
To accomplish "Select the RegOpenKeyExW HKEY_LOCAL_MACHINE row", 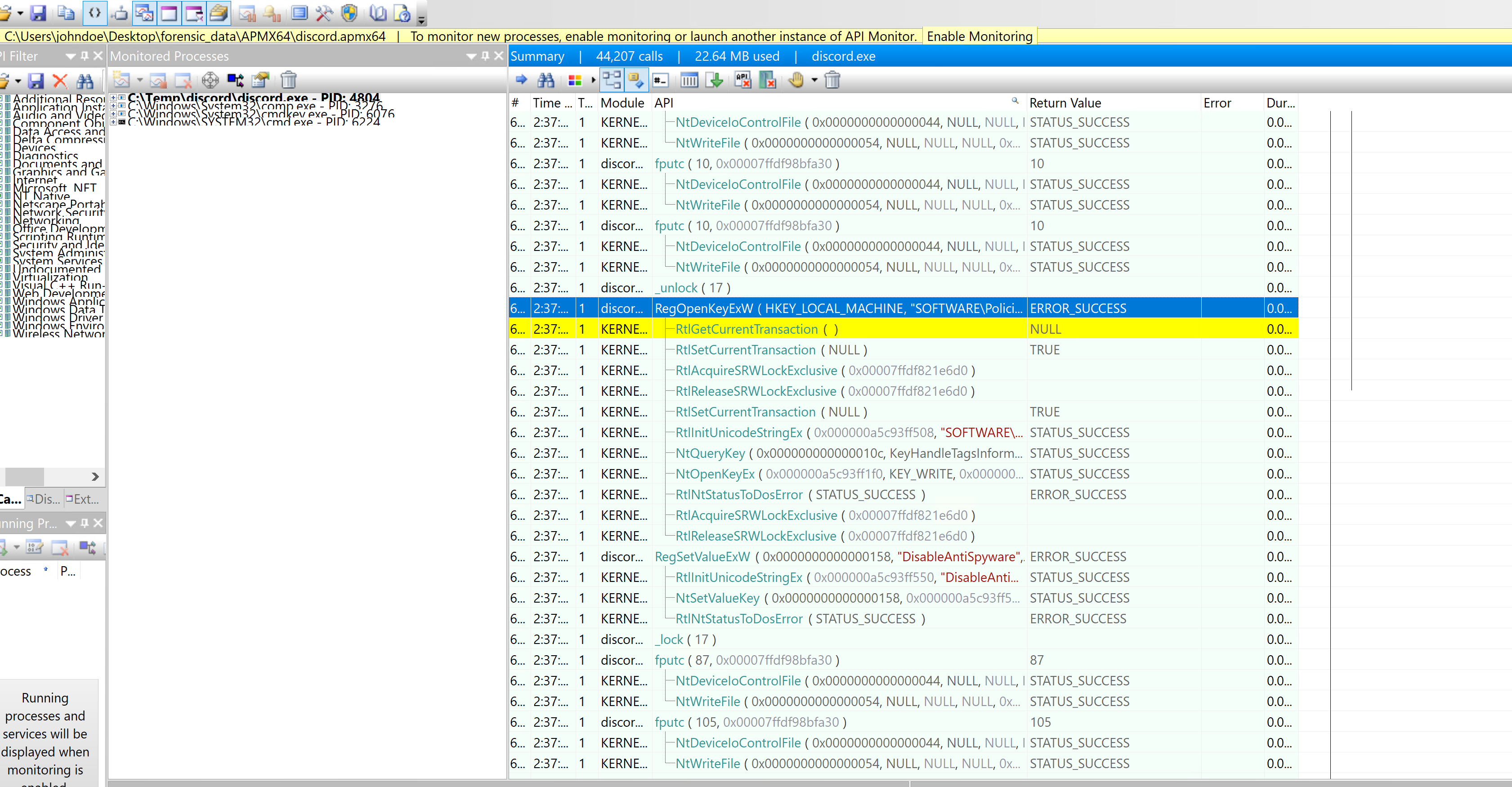I will (903, 308).
